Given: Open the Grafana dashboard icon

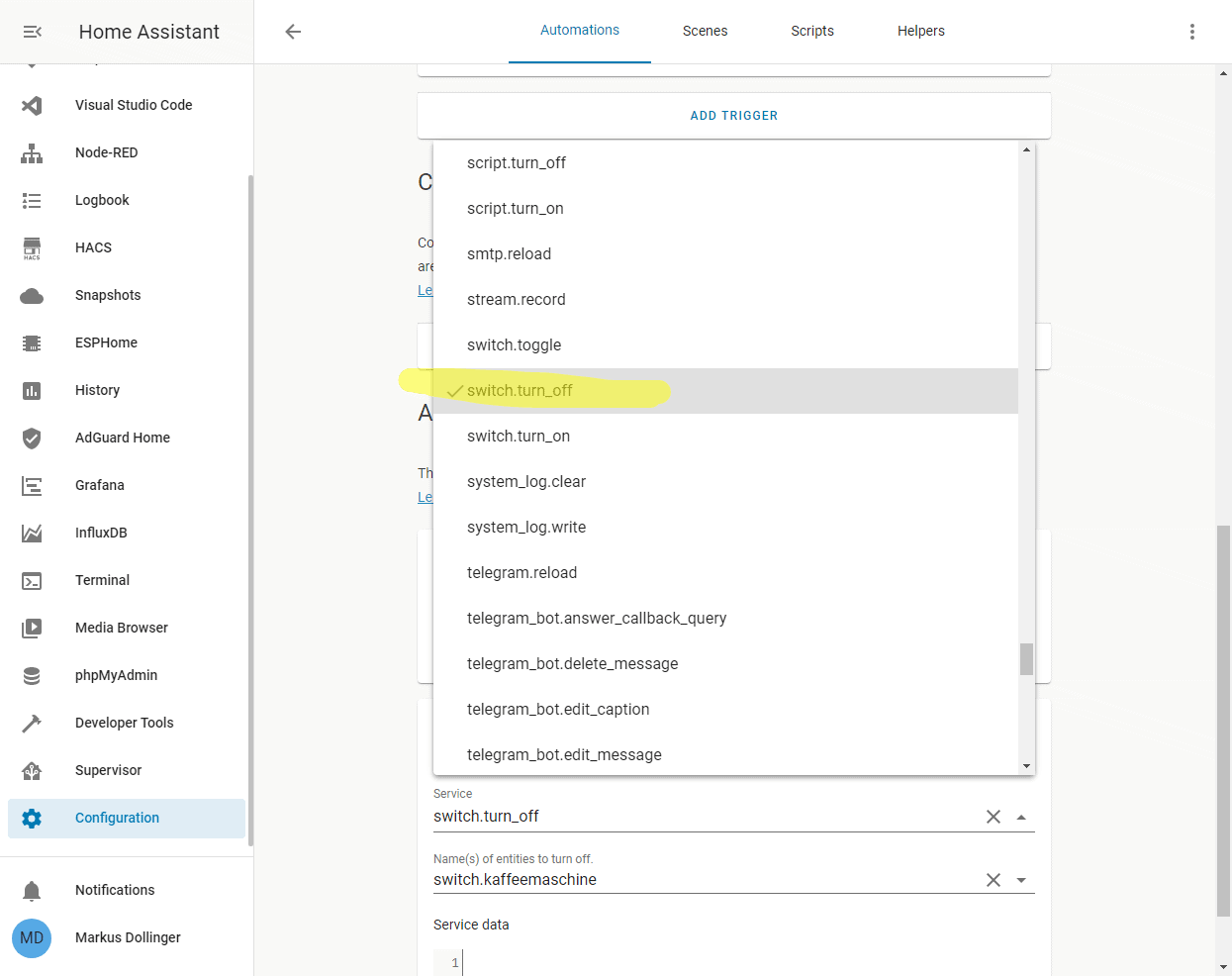Looking at the screenshot, I should point(33,485).
